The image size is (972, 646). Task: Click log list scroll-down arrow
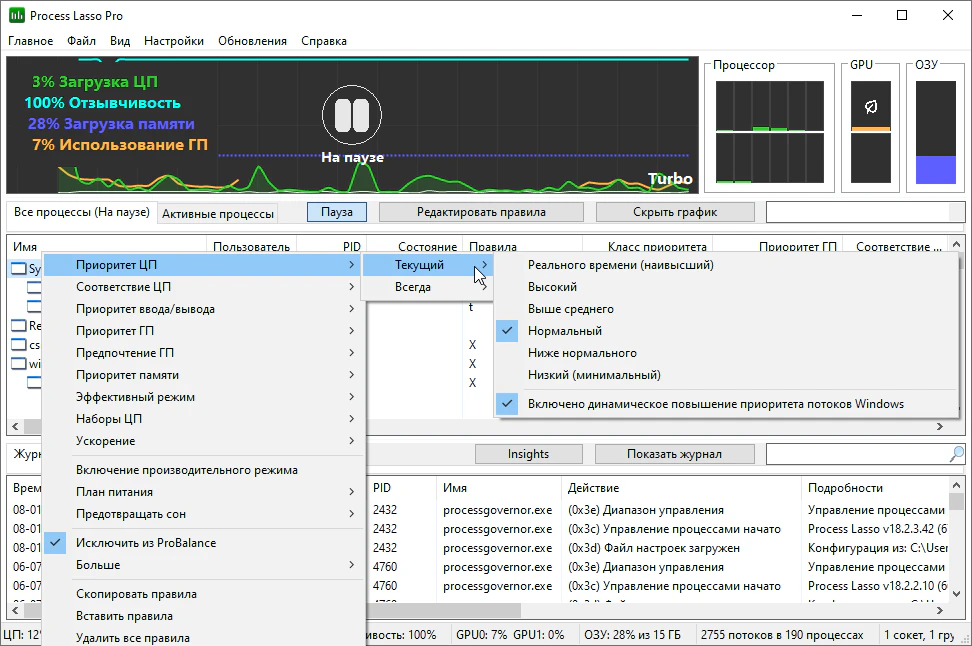coord(957,593)
